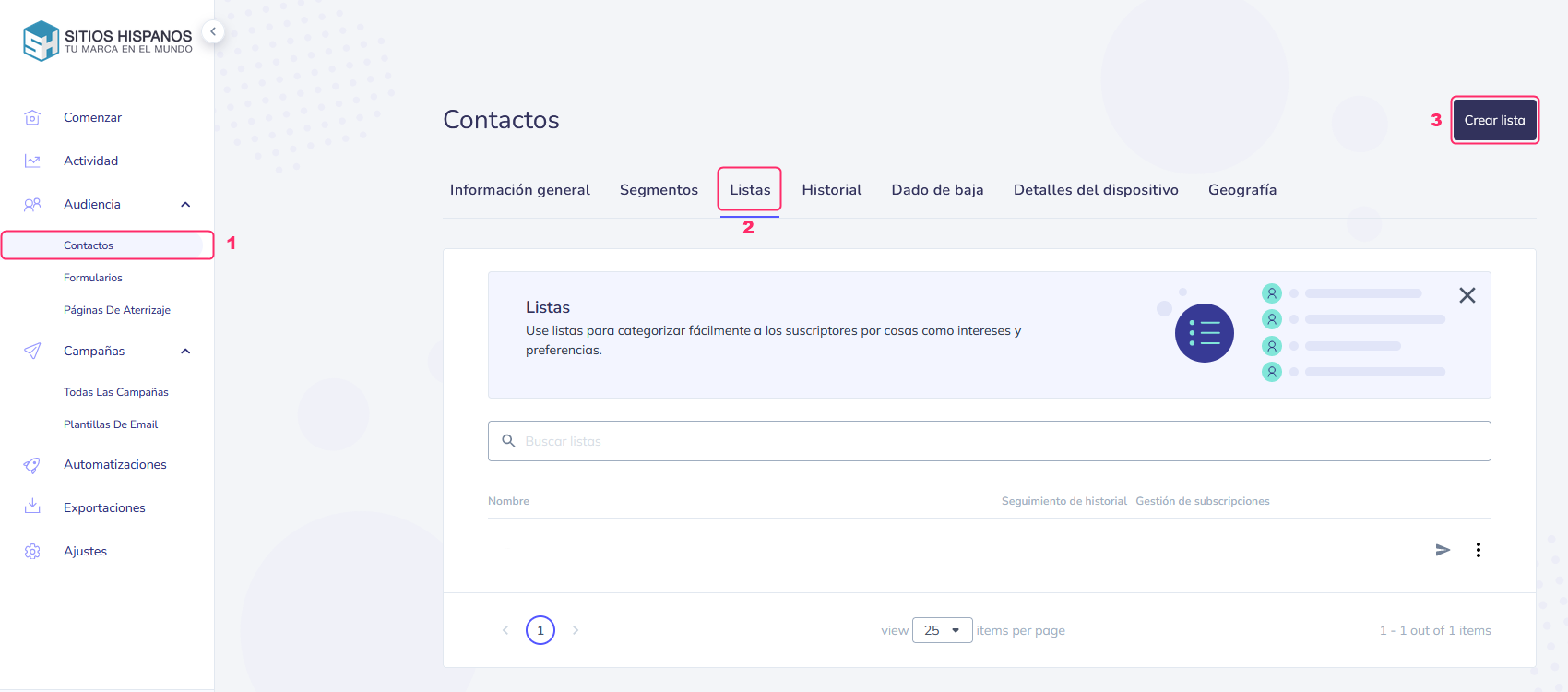Open the three-dot options menu in list row

pyautogui.click(x=1479, y=550)
